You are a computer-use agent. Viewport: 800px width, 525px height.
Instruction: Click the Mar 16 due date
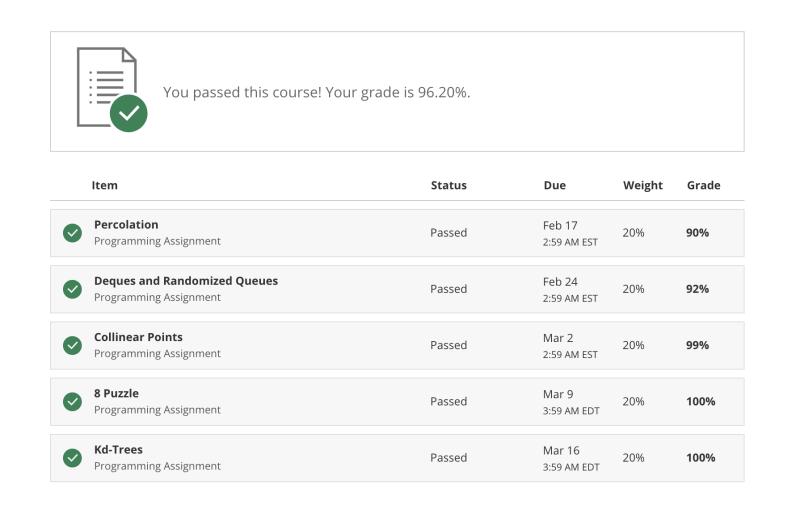pos(561,451)
